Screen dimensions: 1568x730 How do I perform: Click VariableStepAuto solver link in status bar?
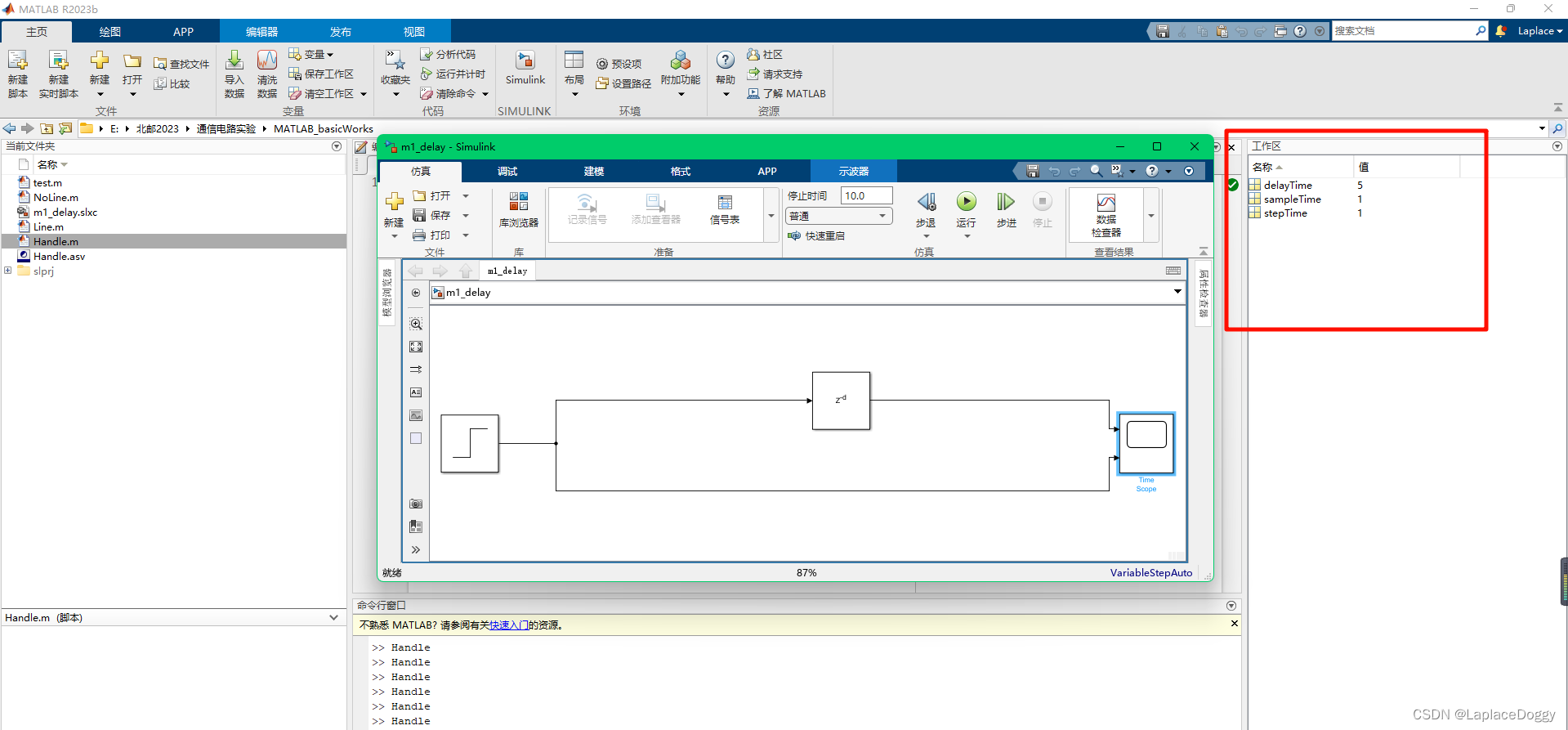tap(1151, 573)
